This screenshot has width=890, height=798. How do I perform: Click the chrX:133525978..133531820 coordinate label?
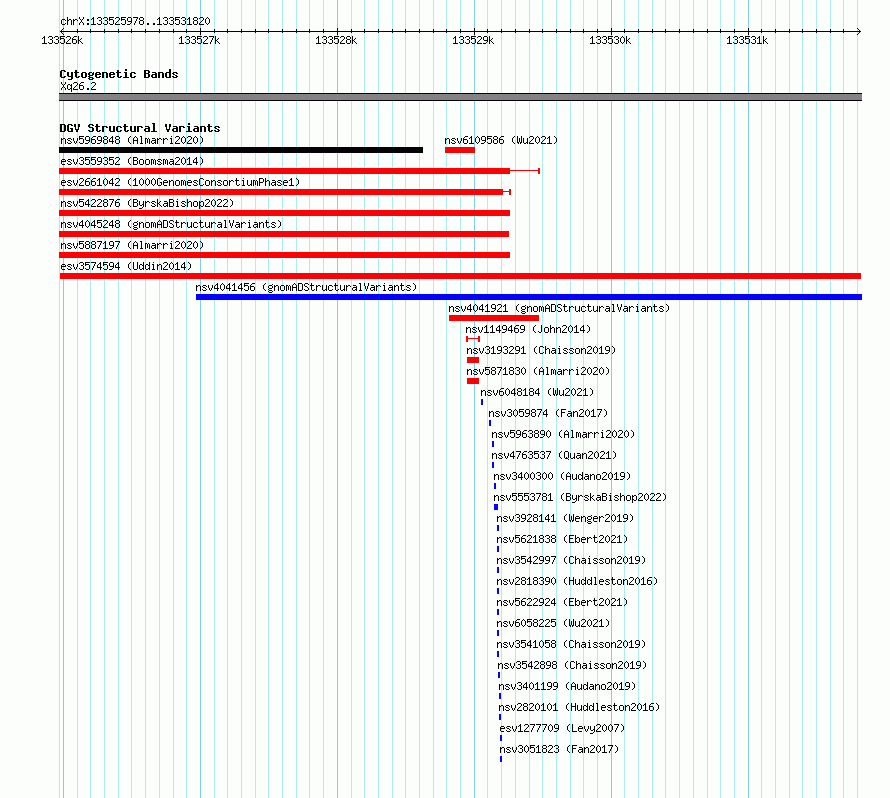135,21
